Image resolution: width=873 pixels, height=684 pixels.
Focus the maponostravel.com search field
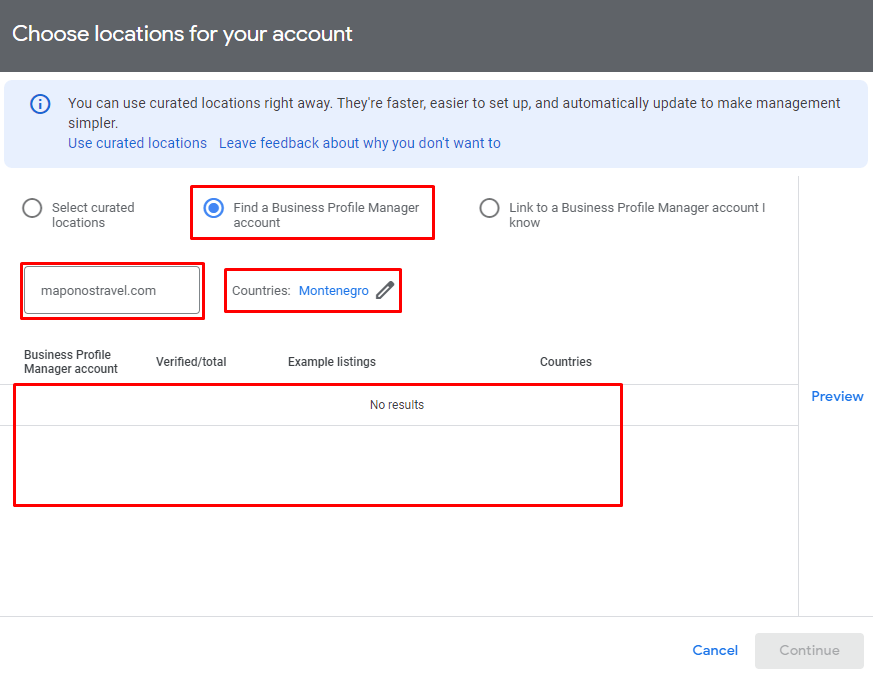tap(112, 290)
